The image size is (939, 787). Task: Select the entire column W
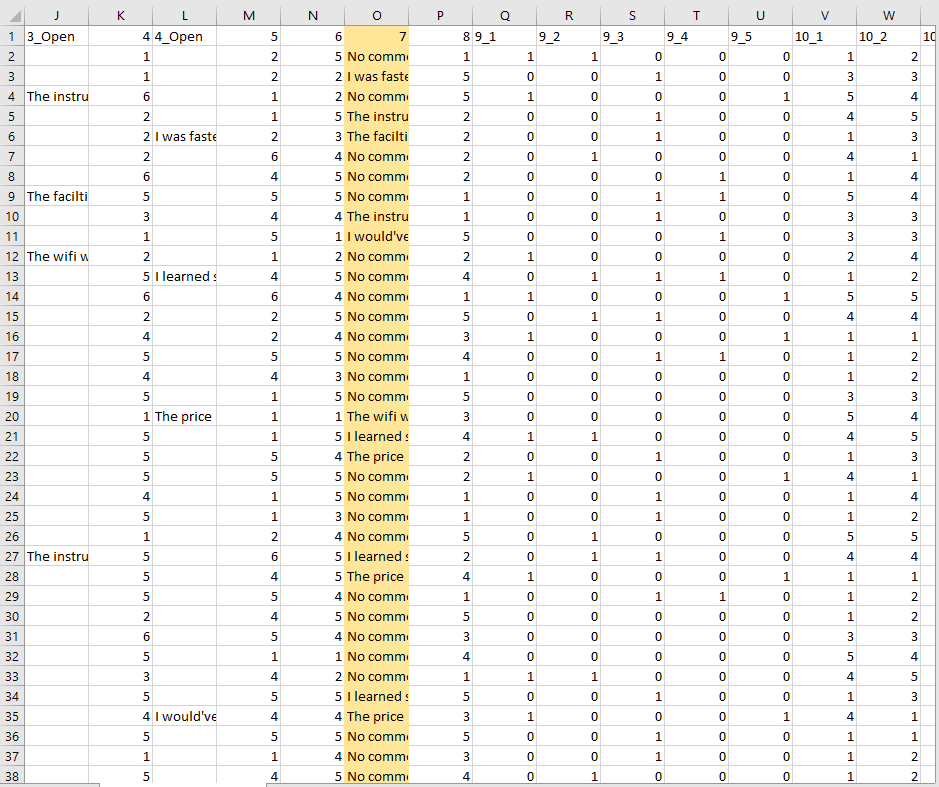(889, 15)
